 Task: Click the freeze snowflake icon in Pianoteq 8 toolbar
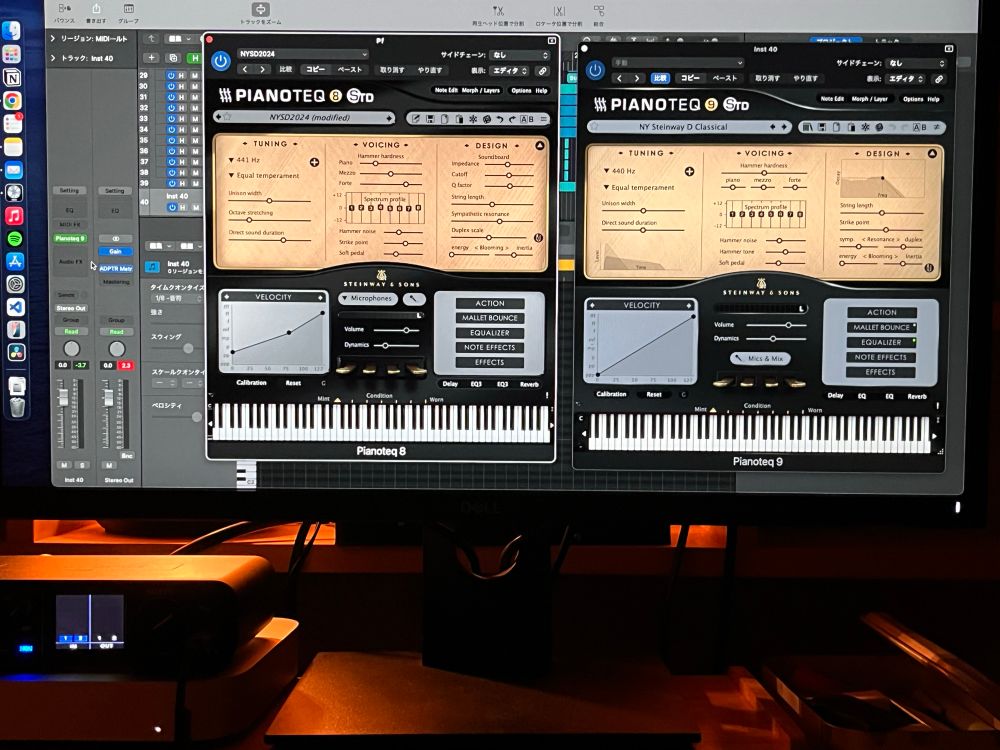tap(473, 119)
